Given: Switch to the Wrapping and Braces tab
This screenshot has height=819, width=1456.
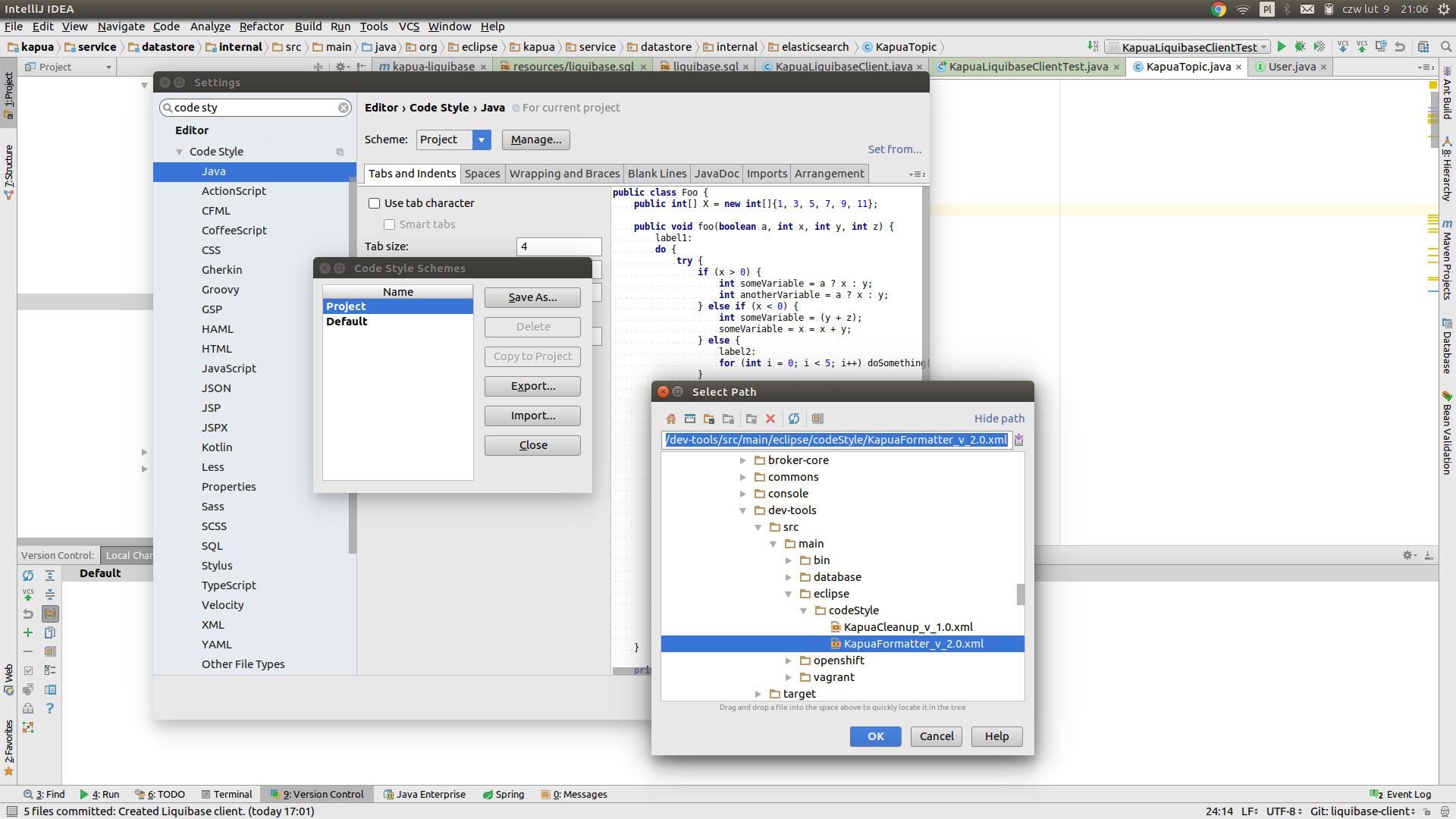Looking at the screenshot, I should coord(564,174).
